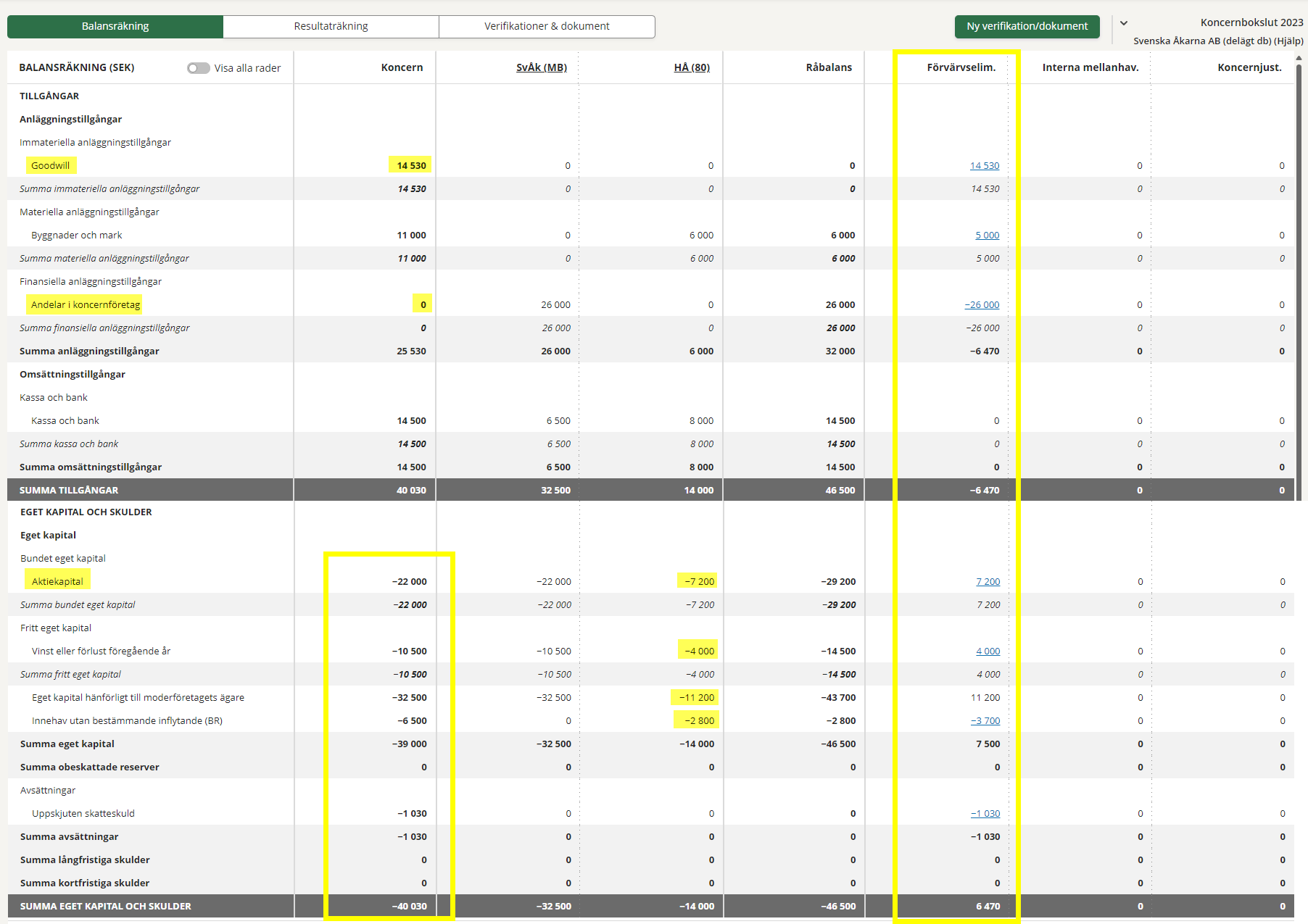Expand the dropdown chevron beside Koncernbokslut 2023
Image resolution: width=1308 pixels, height=924 pixels.
tap(1124, 23)
